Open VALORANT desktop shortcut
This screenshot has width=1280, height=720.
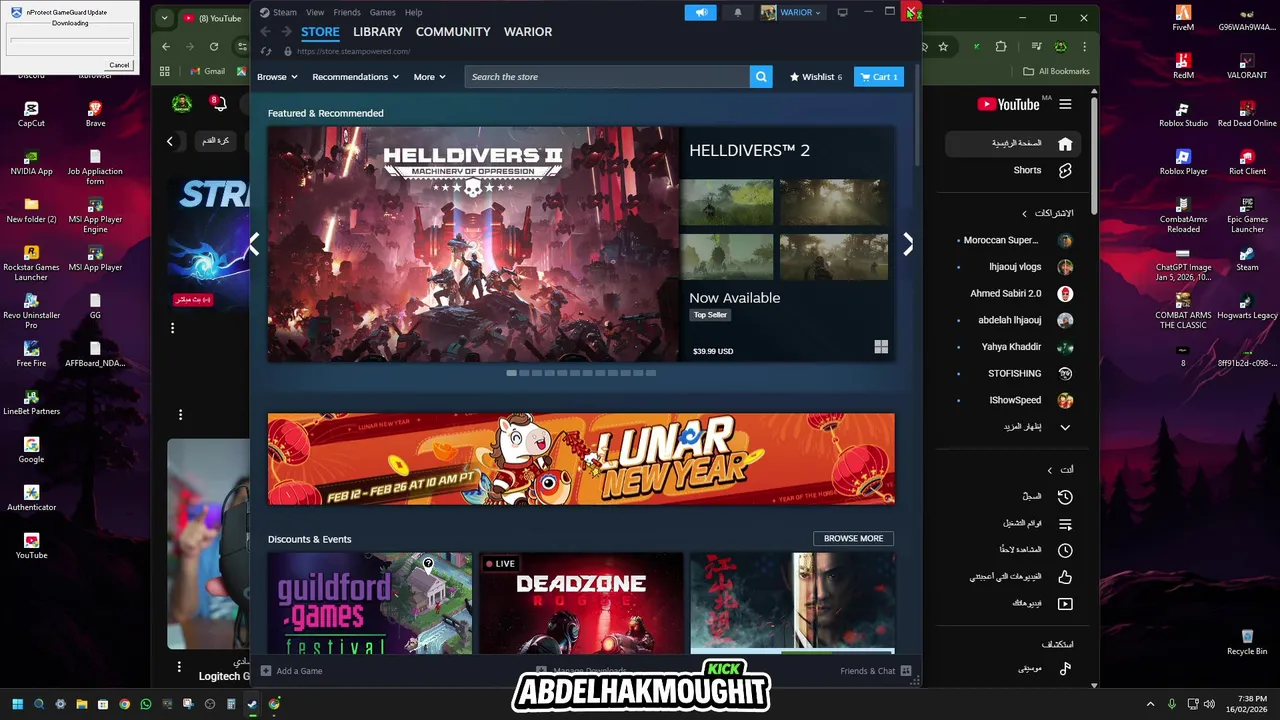click(x=1247, y=66)
